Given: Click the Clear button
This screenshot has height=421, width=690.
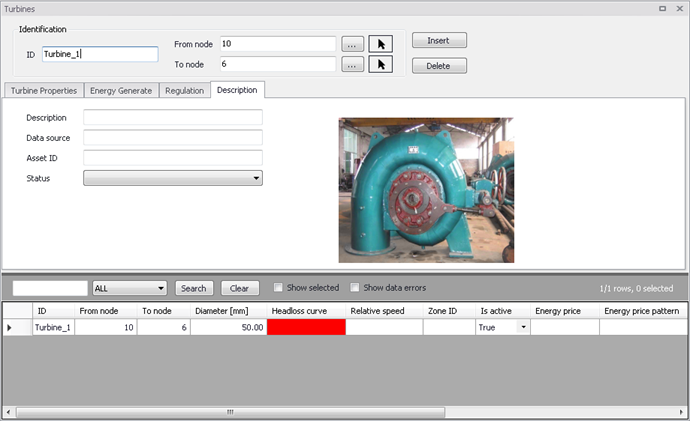Looking at the screenshot, I should coord(240,288).
